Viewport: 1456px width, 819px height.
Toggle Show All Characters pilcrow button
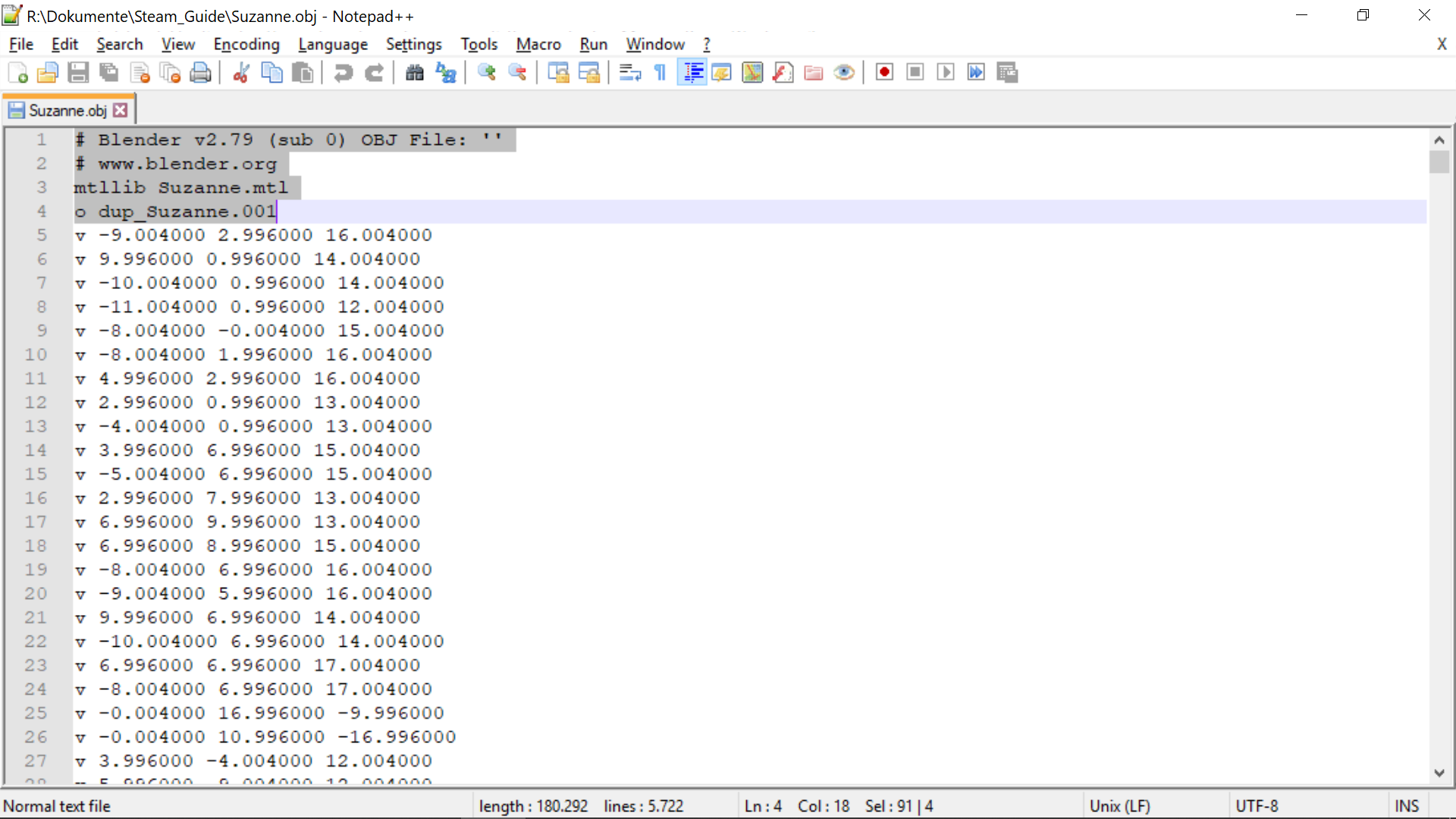661,73
